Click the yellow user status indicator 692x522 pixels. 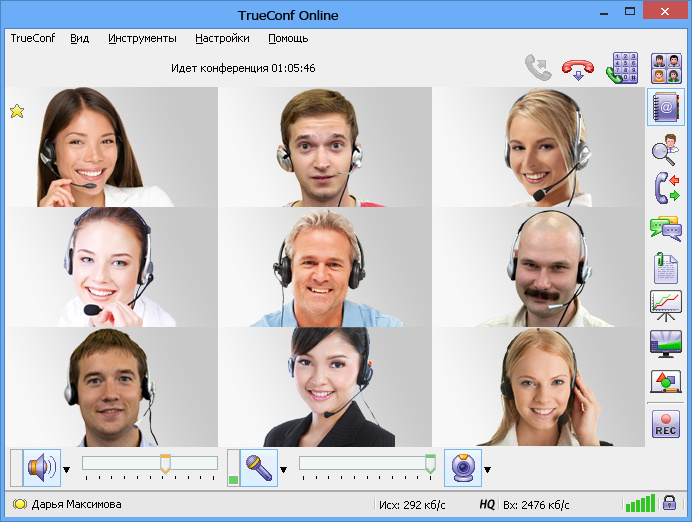coord(19,504)
